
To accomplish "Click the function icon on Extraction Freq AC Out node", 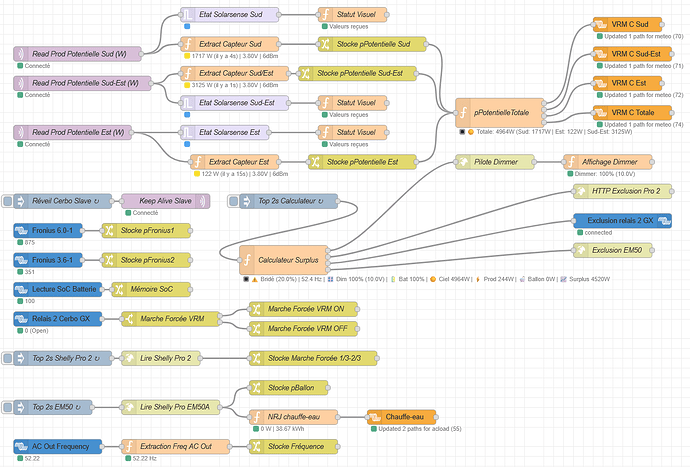I will coord(129,447).
